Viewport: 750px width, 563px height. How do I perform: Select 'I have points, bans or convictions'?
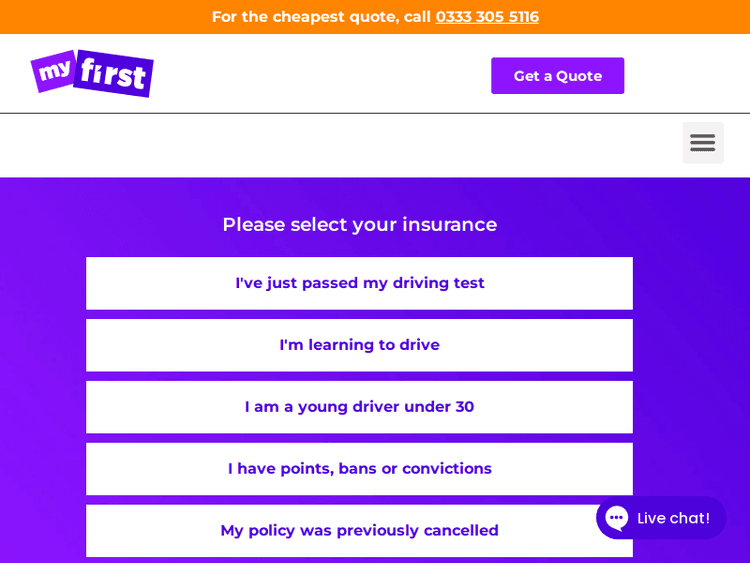(x=359, y=469)
